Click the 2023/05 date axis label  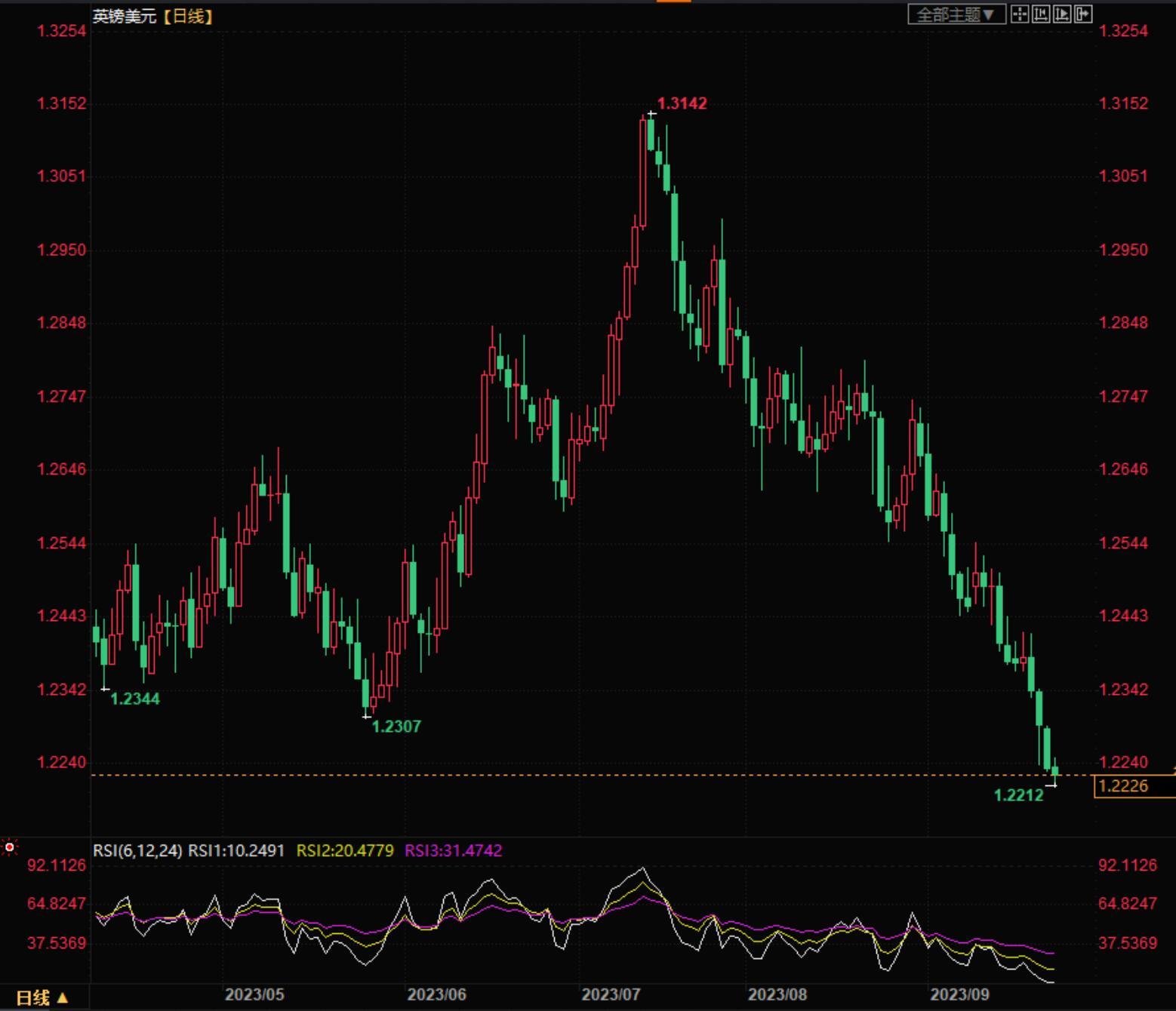point(254,994)
